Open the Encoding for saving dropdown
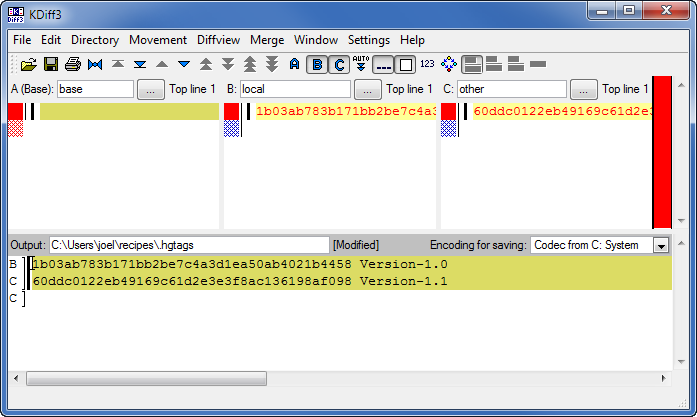This screenshot has height=417, width=697. [660, 245]
